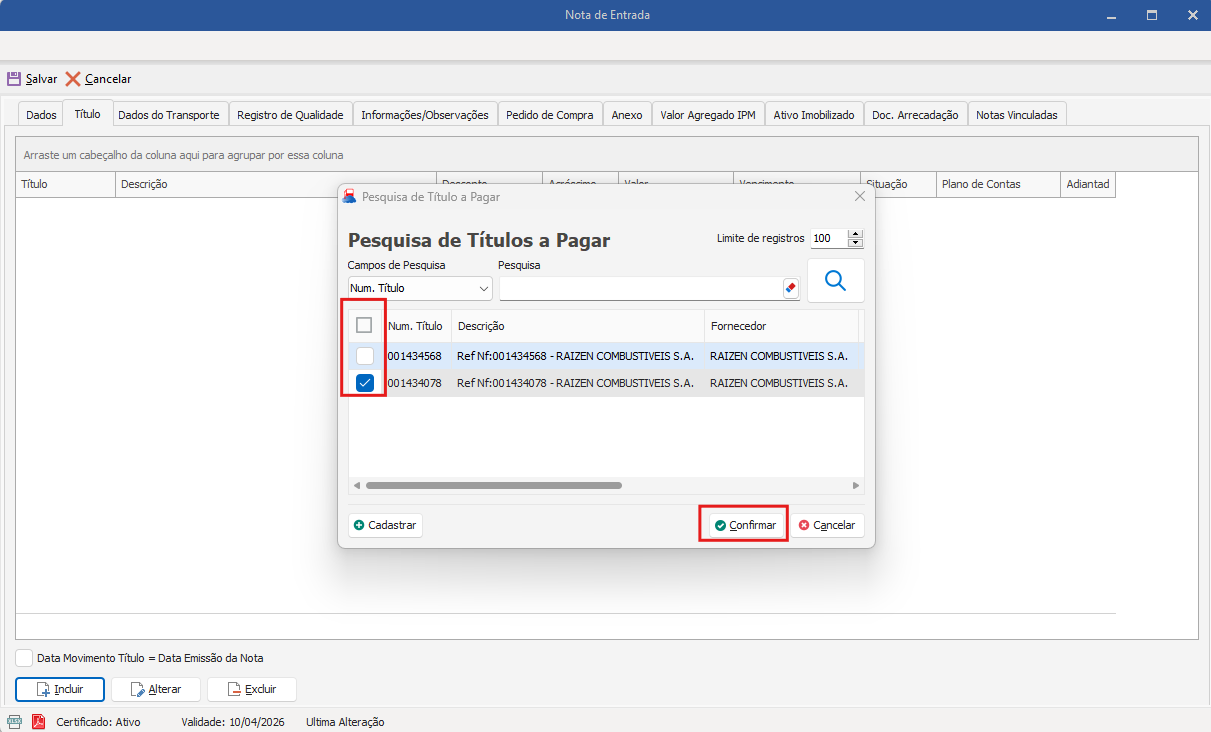This screenshot has width=1211, height=732.
Task: Increase Limite de registros with up arrow
Action: click(x=855, y=235)
